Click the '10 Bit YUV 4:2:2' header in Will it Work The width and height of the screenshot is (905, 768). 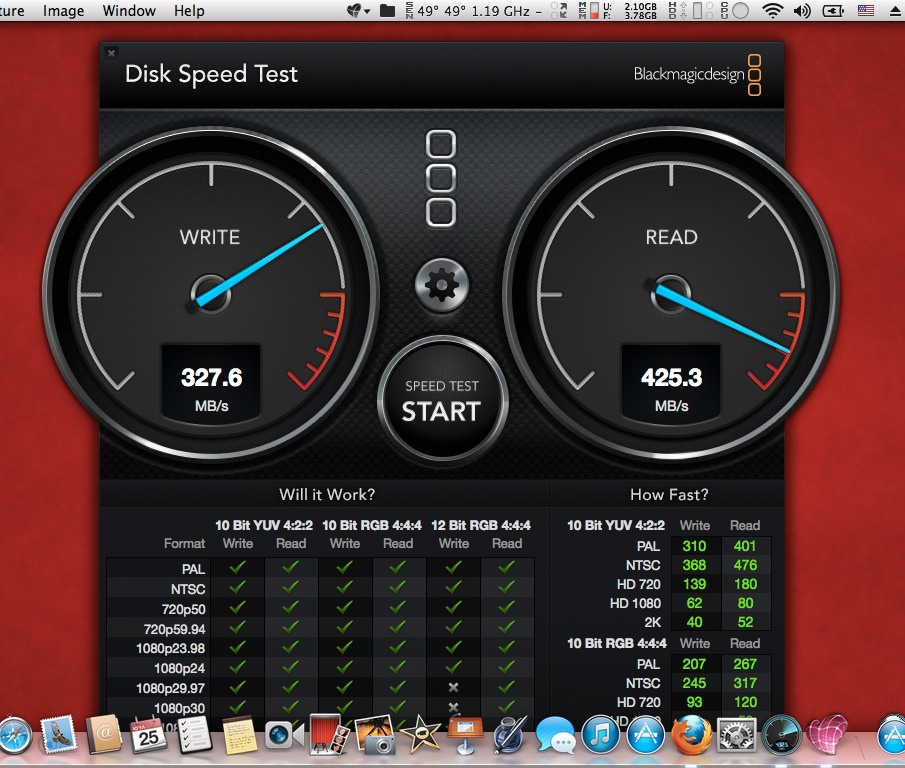(264, 526)
